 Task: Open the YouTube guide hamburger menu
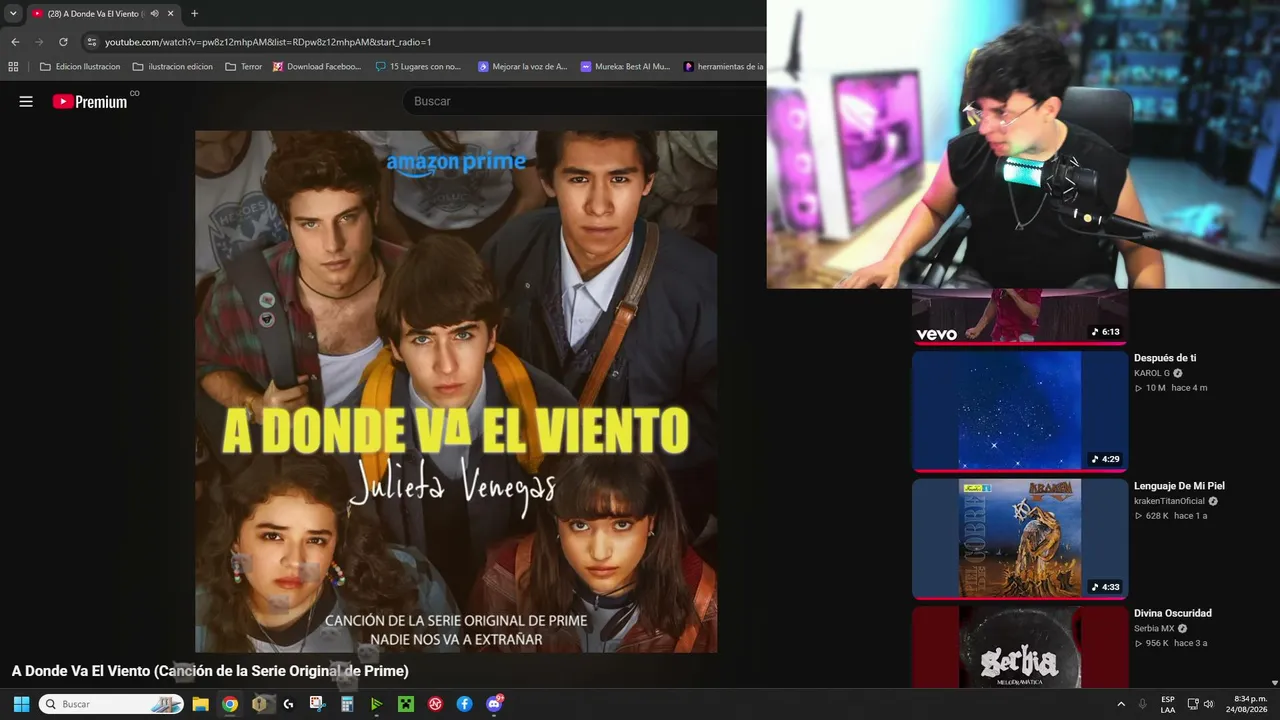pyautogui.click(x=26, y=101)
